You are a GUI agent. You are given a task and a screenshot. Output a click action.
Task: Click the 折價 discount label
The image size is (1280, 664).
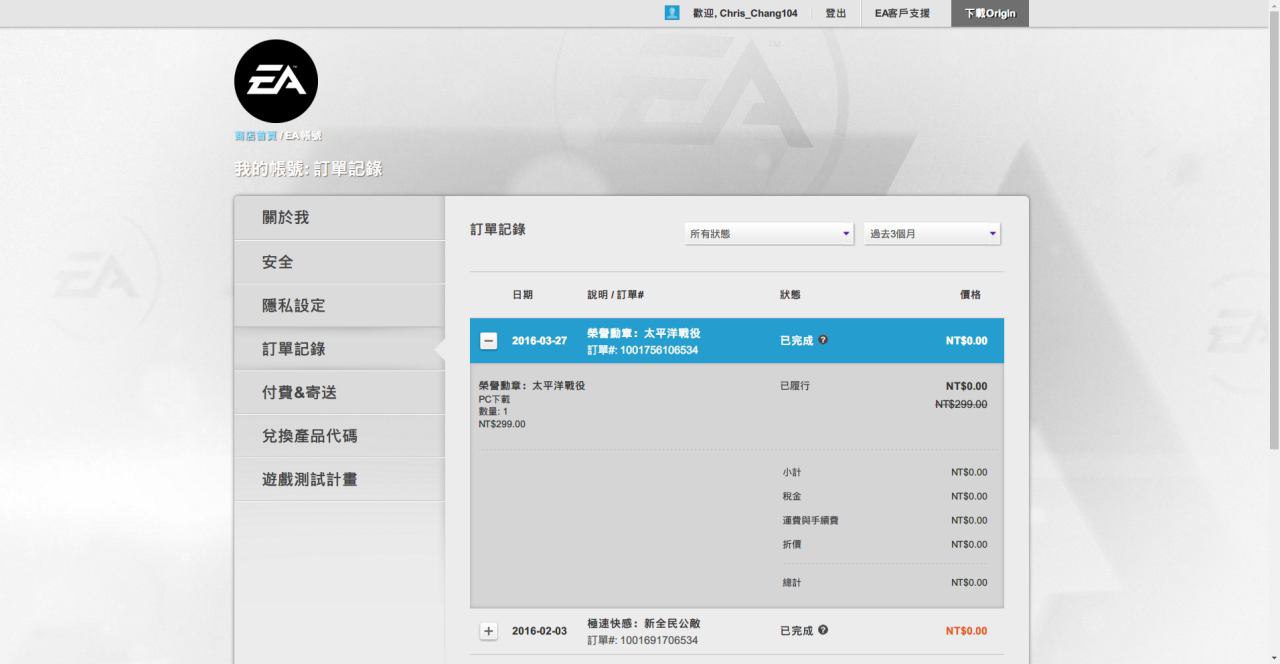(x=792, y=544)
